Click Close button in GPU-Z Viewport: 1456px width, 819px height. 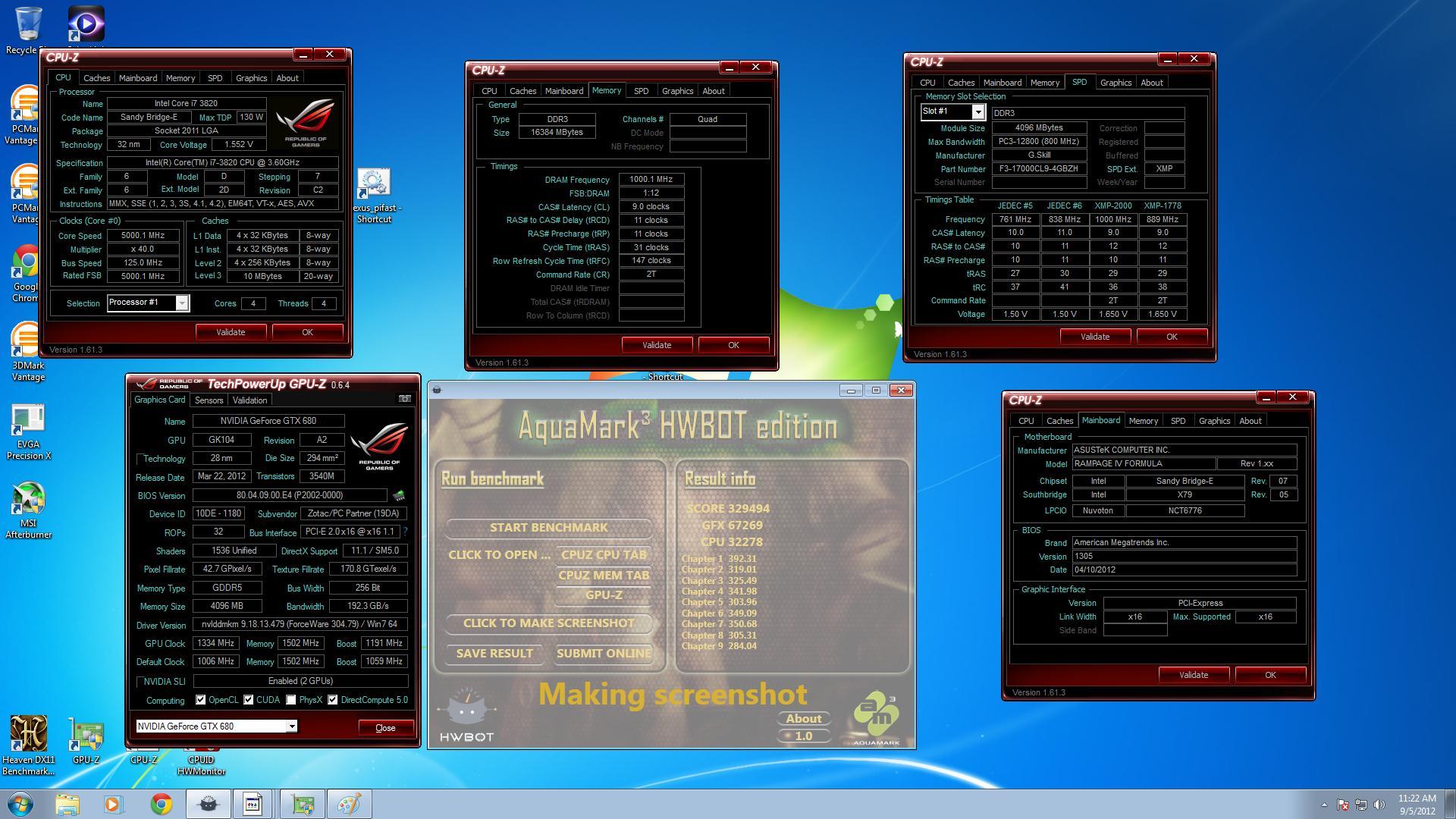[x=385, y=727]
